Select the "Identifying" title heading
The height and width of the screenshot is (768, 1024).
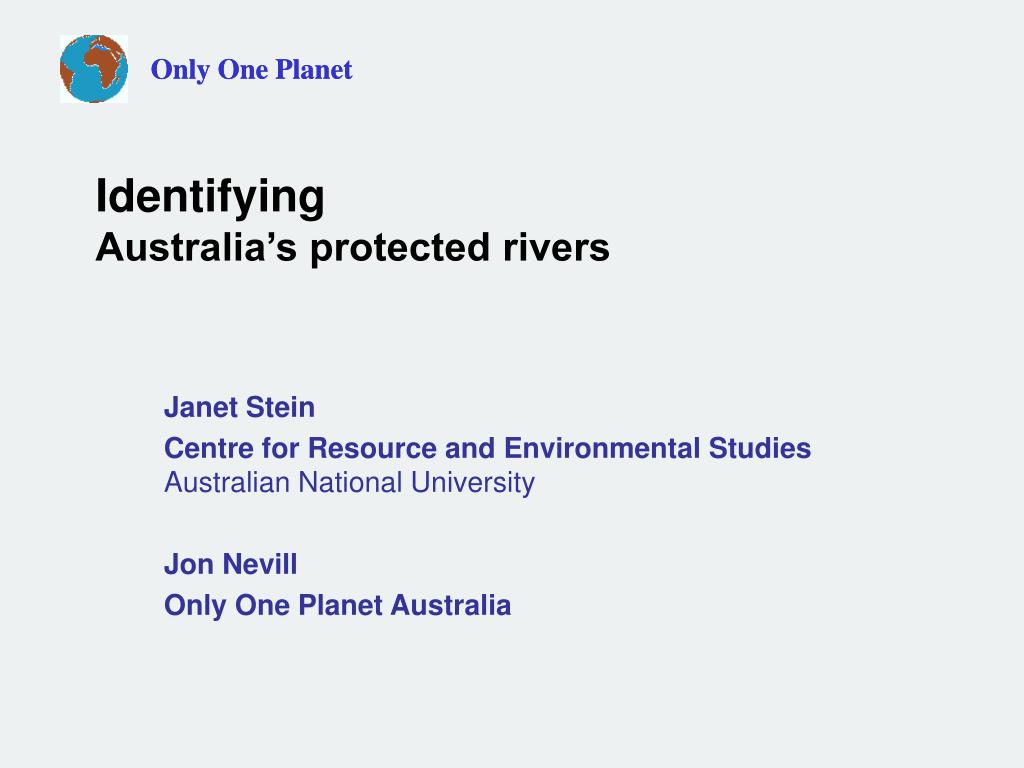210,196
